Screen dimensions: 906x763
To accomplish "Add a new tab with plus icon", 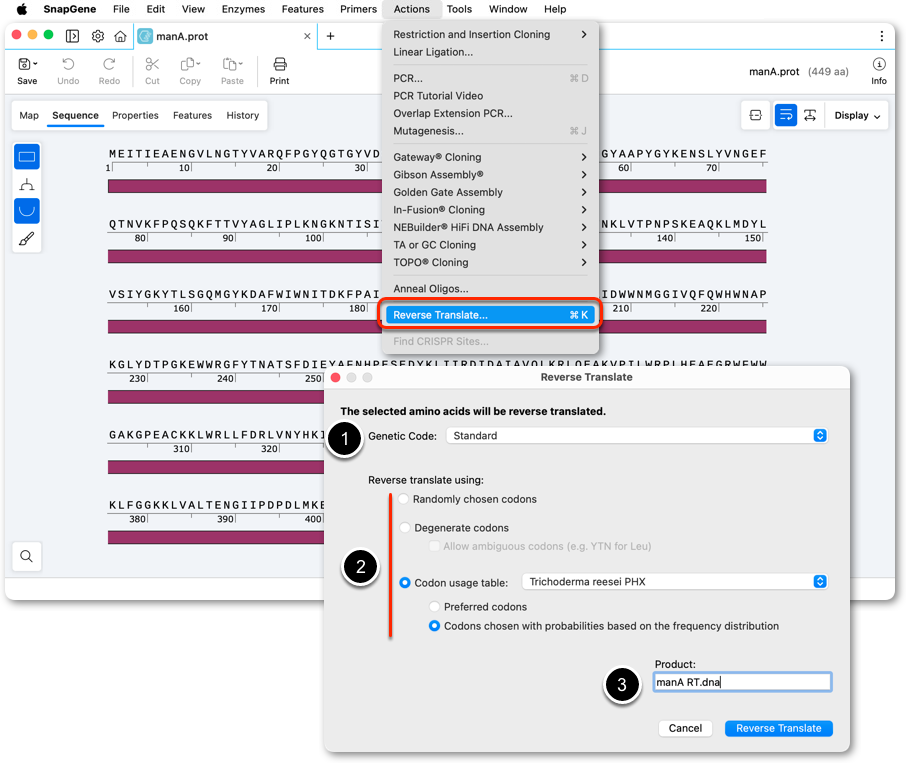I will pos(331,36).
